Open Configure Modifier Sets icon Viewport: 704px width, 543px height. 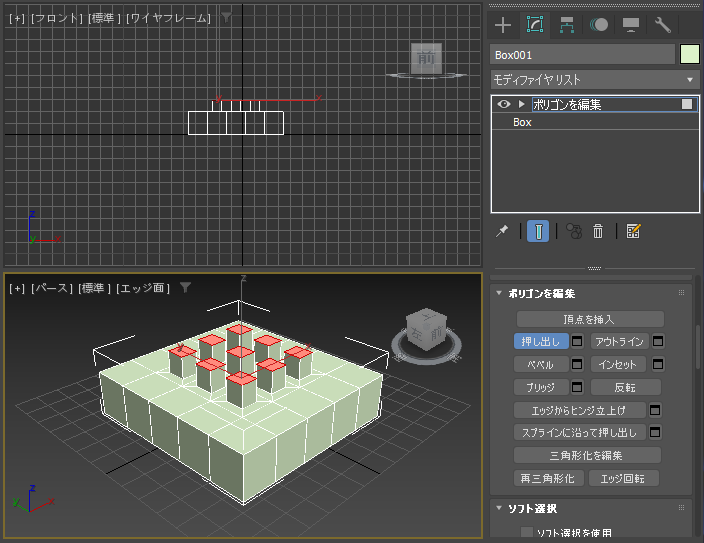click(x=633, y=231)
